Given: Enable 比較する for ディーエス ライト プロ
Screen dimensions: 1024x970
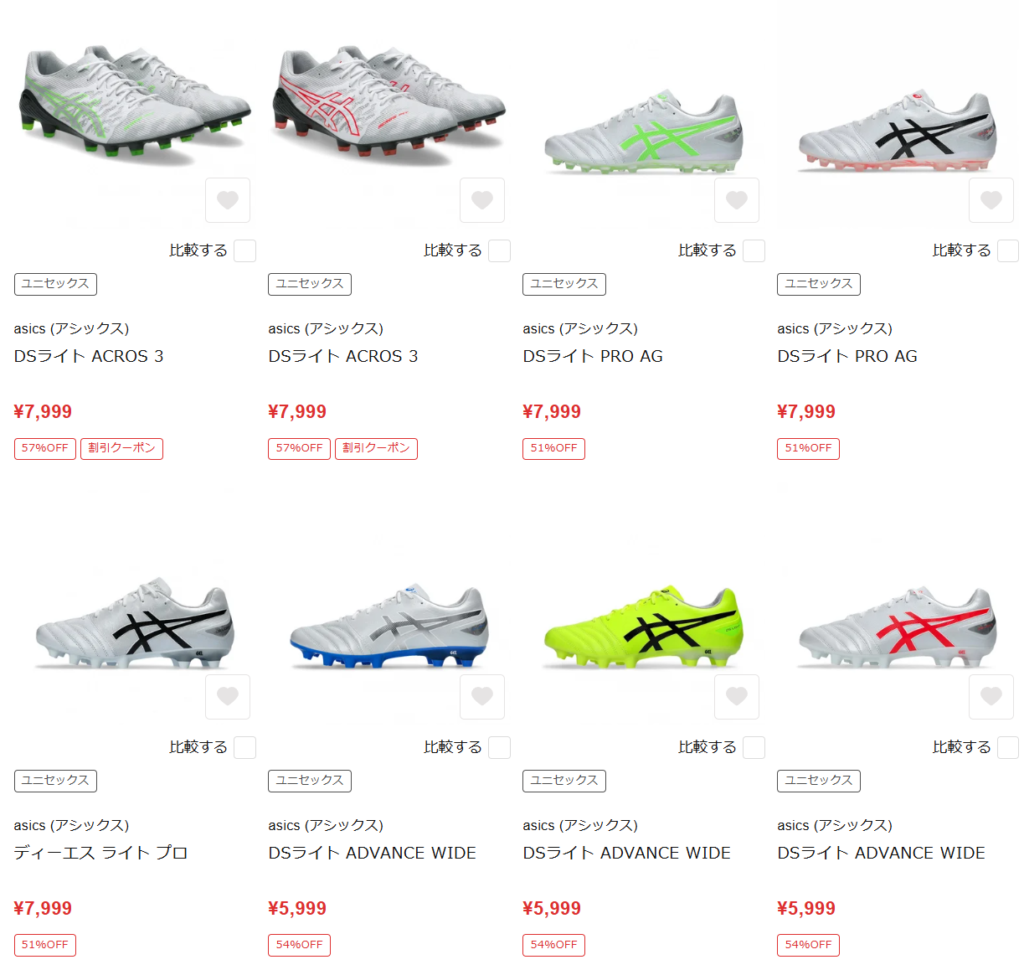Looking at the screenshot, I should click(x=245, y=747).
